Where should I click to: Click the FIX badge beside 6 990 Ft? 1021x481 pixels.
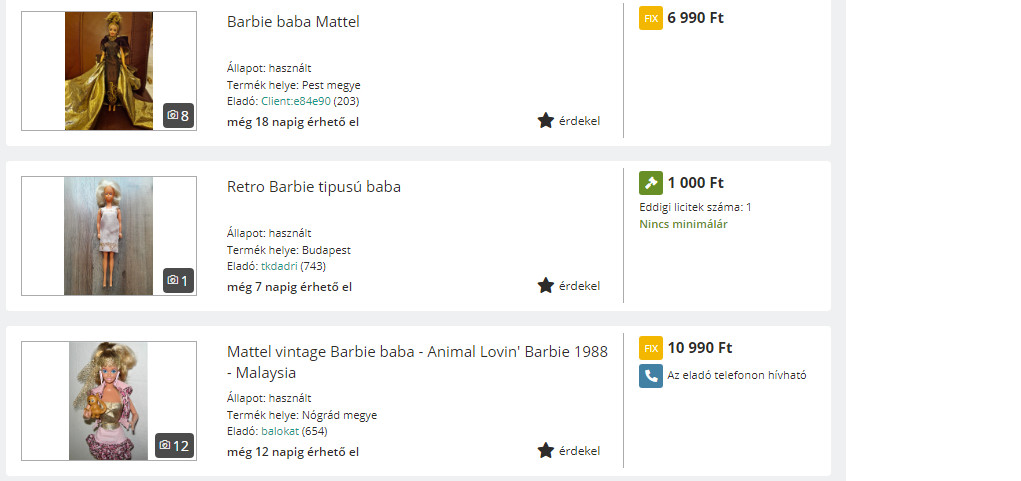coord(651,18)
